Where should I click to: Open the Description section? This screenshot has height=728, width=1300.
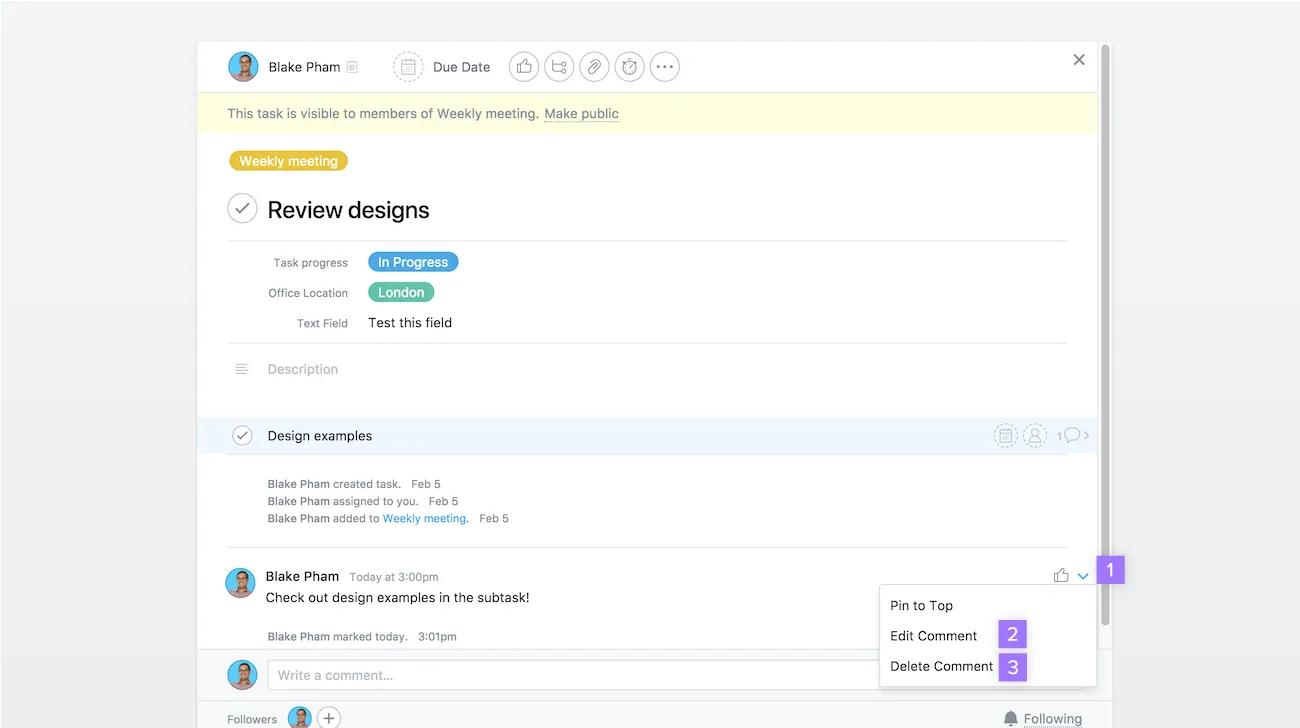tap(302, 368)
